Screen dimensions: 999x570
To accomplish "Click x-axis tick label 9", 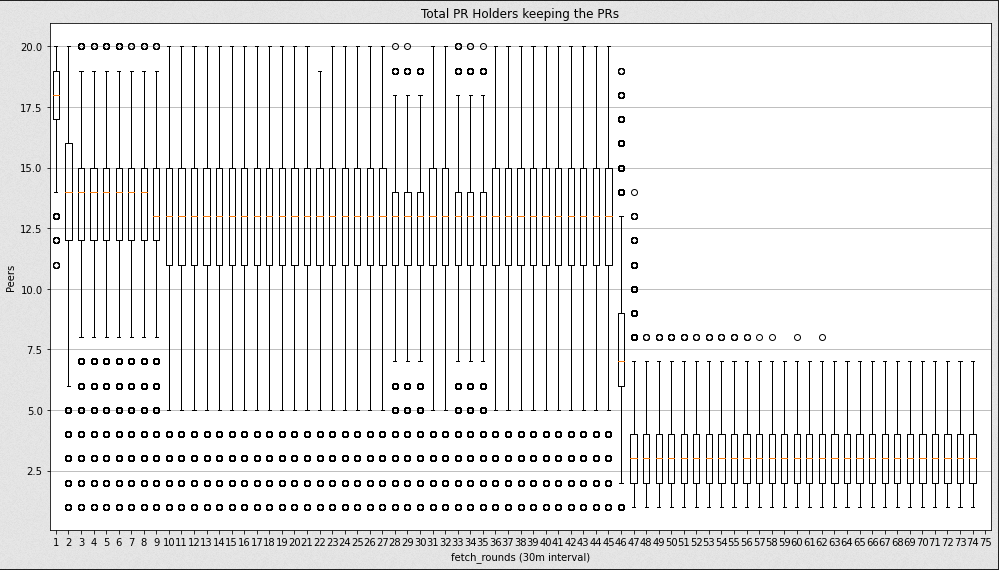I will coord(157,542).
